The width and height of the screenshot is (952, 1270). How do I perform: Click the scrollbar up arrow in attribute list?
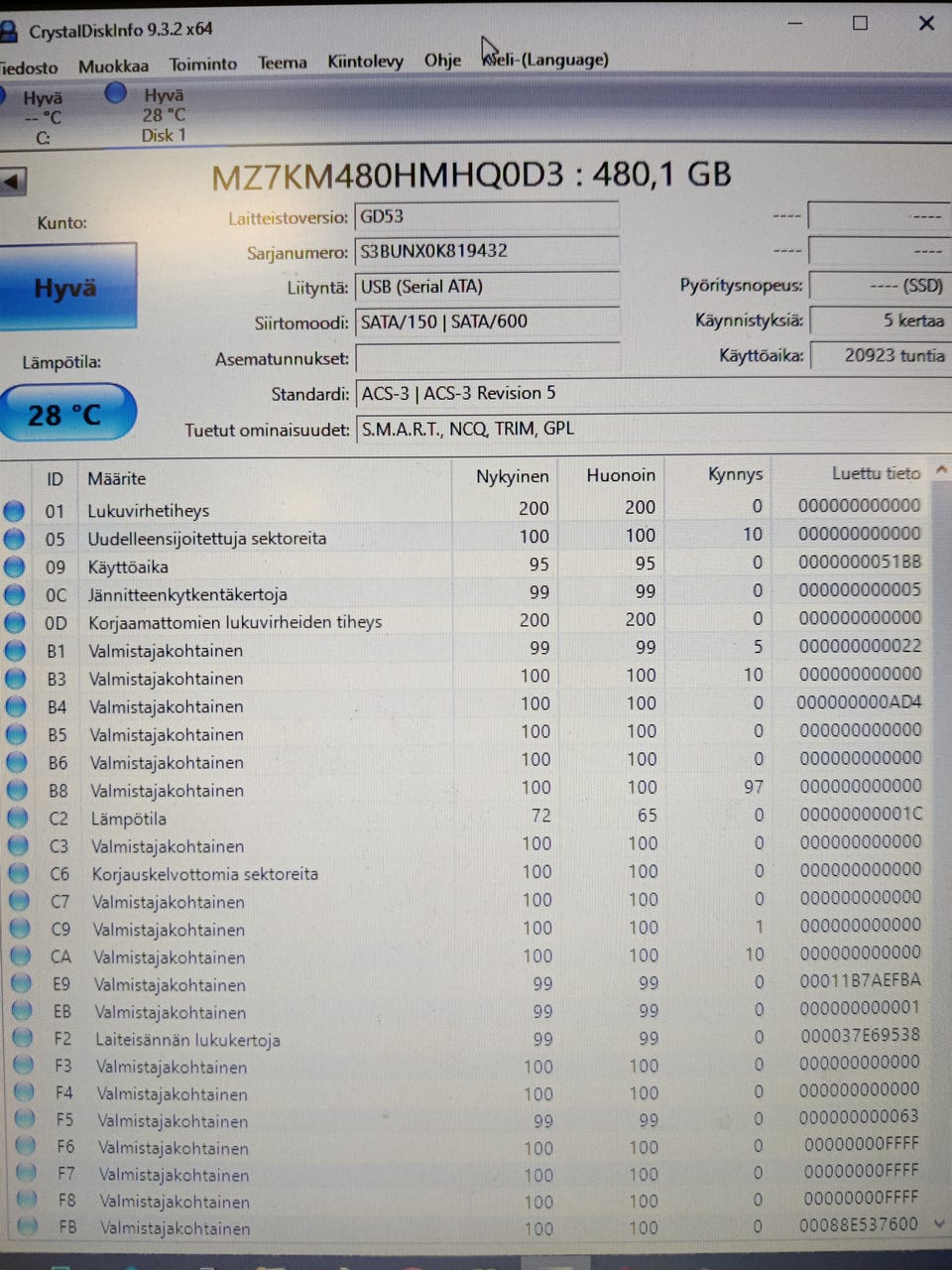(942, 469)
